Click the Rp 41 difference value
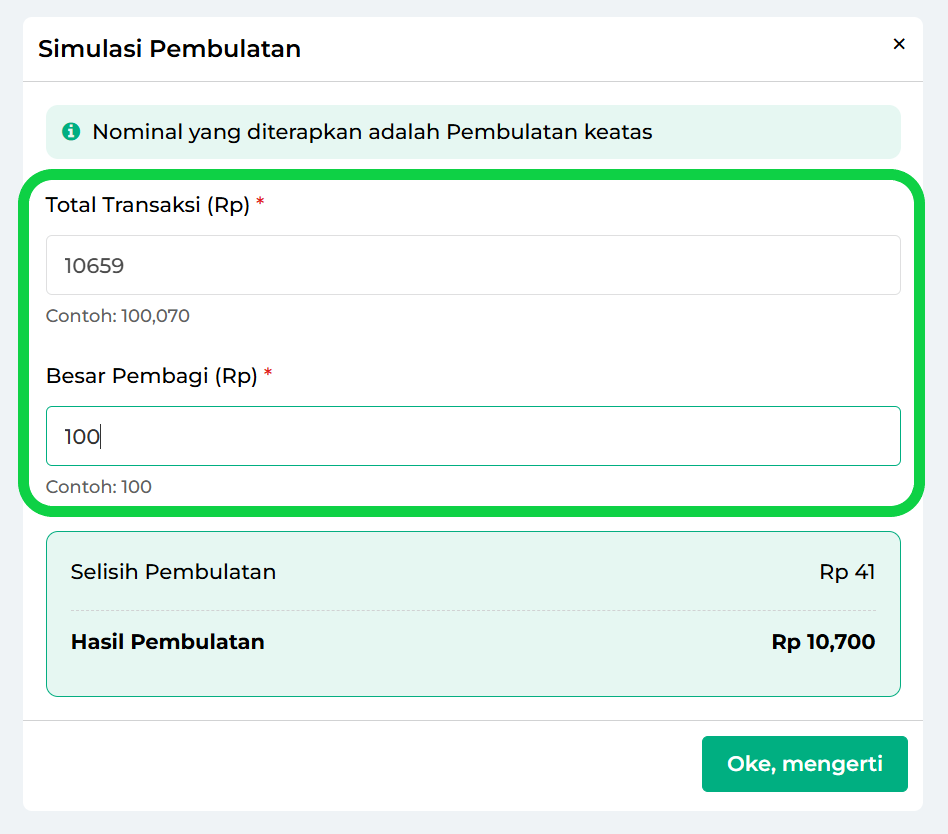 tap(847, 572)
